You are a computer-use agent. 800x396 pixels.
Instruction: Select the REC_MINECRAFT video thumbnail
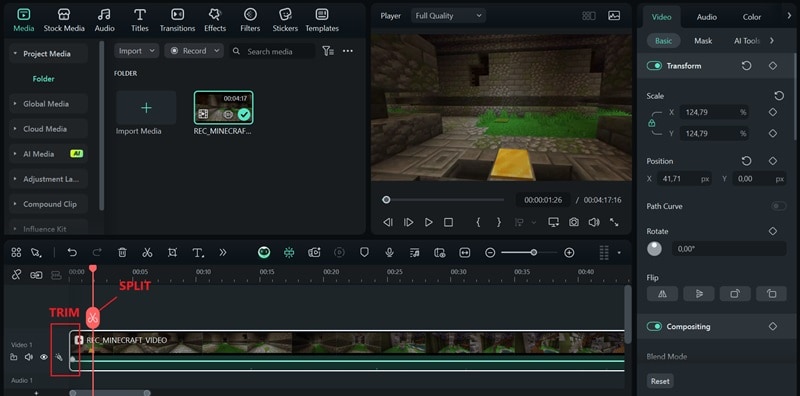(223, 108)
